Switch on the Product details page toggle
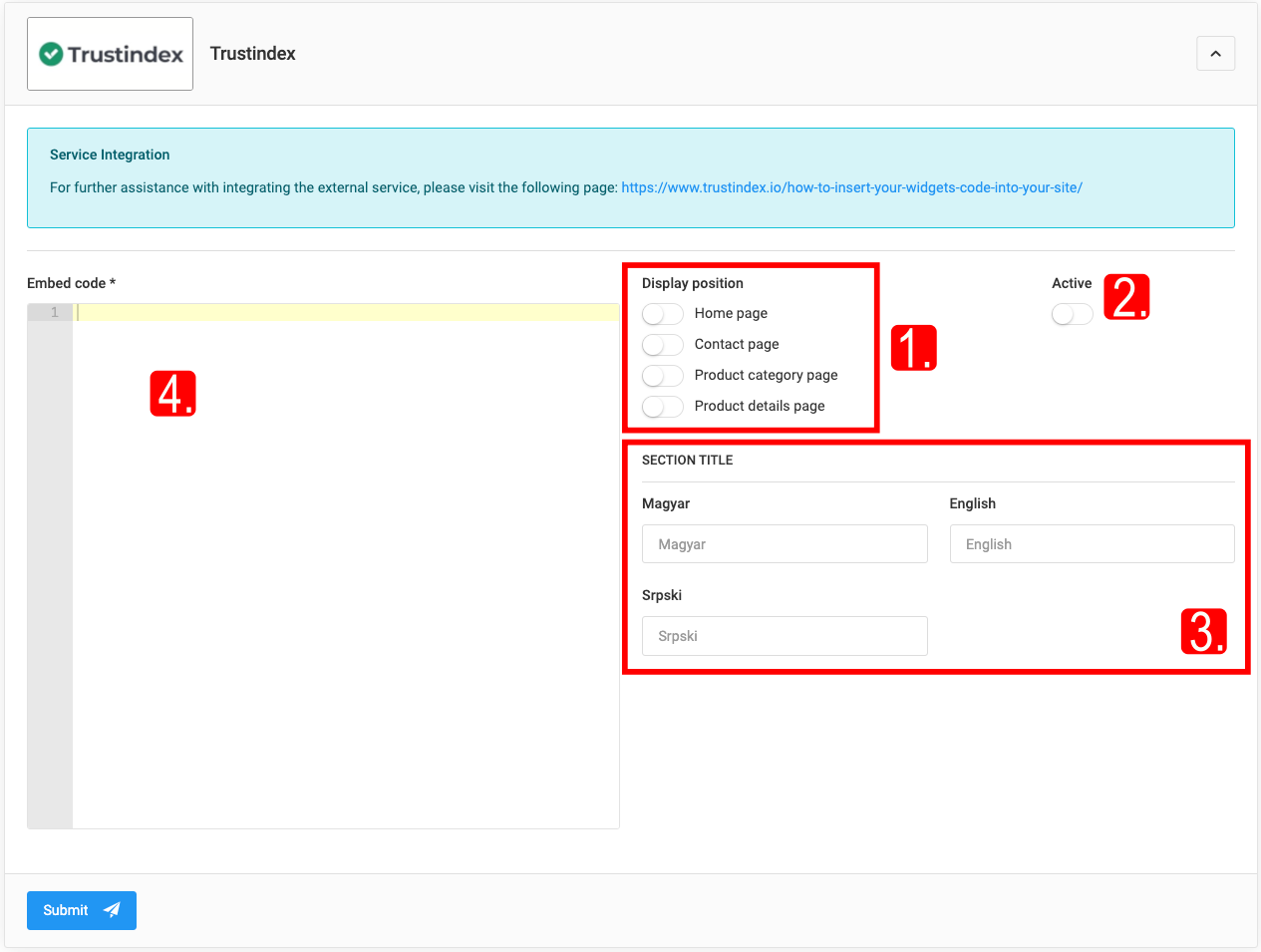The width and height of the screenshot is (1261, 952). click(x=663, y=407)
